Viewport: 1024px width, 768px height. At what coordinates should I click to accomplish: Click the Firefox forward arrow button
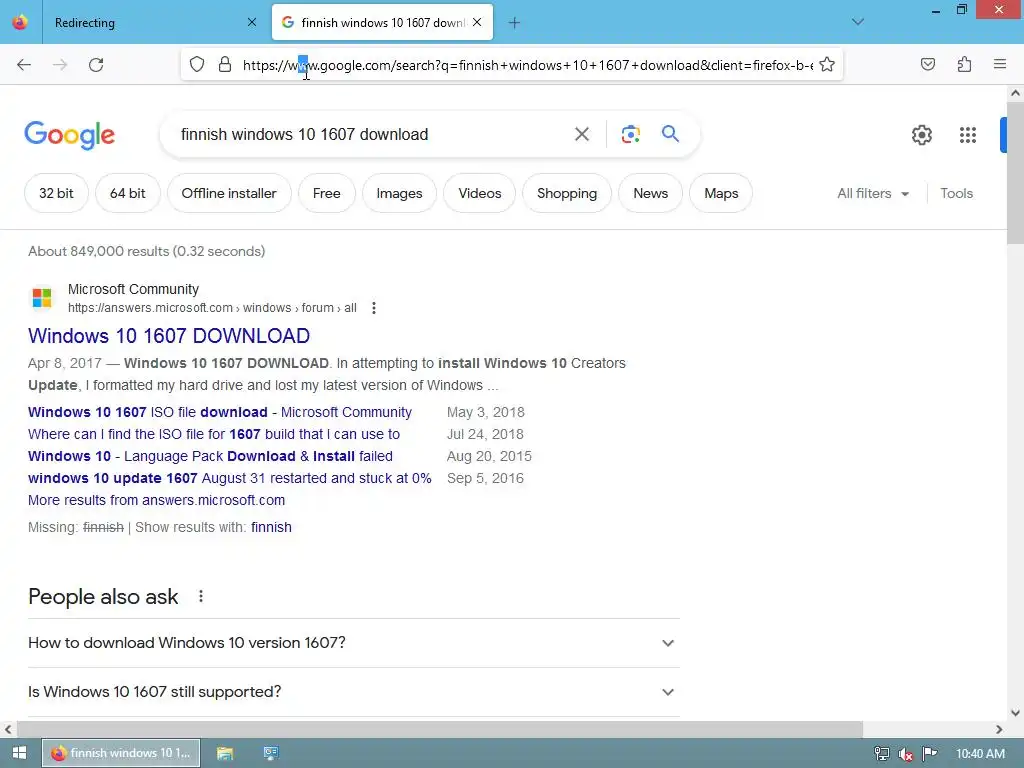[60, 65]
